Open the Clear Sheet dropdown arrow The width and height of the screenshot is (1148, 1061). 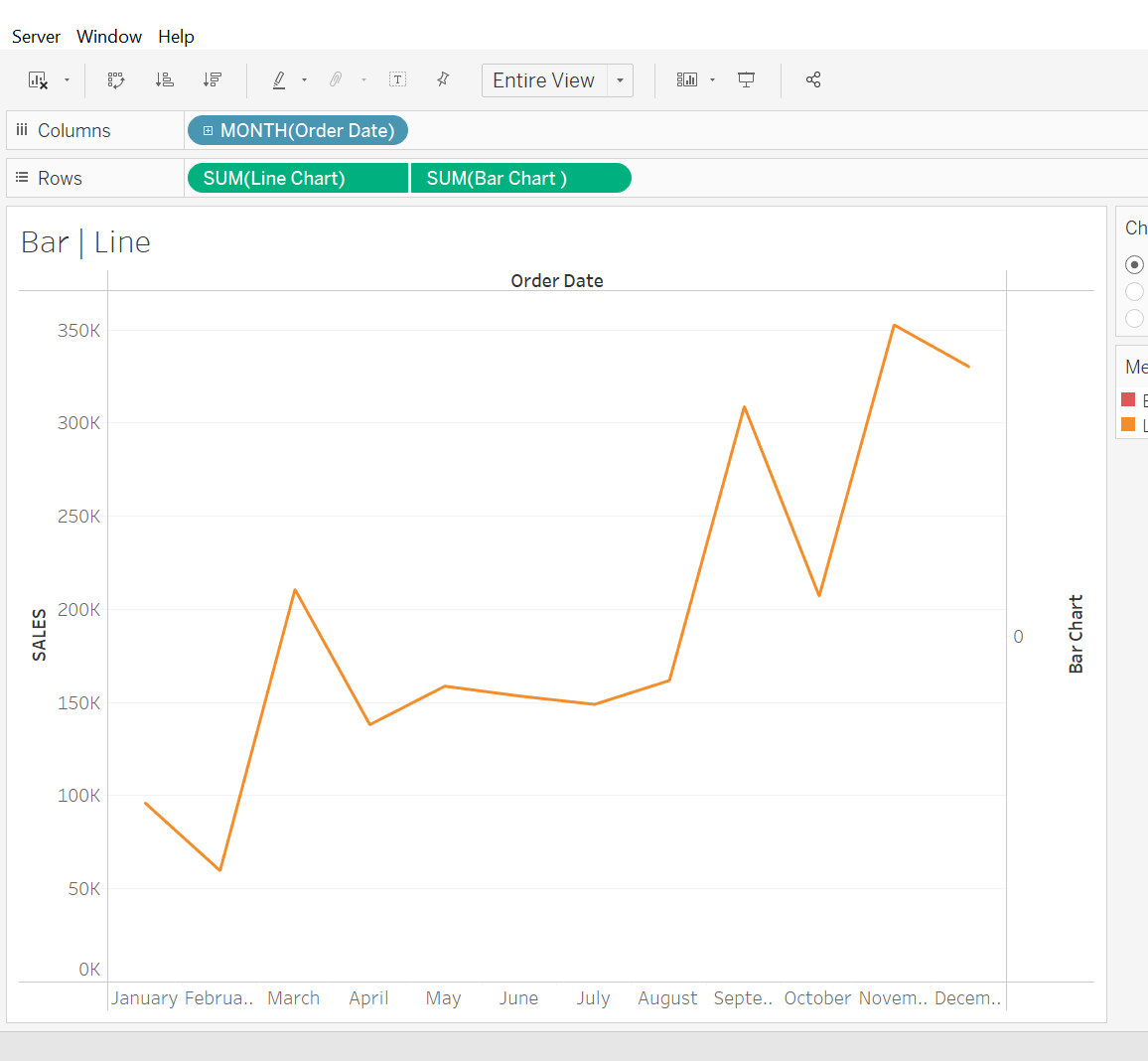(67, 79)
